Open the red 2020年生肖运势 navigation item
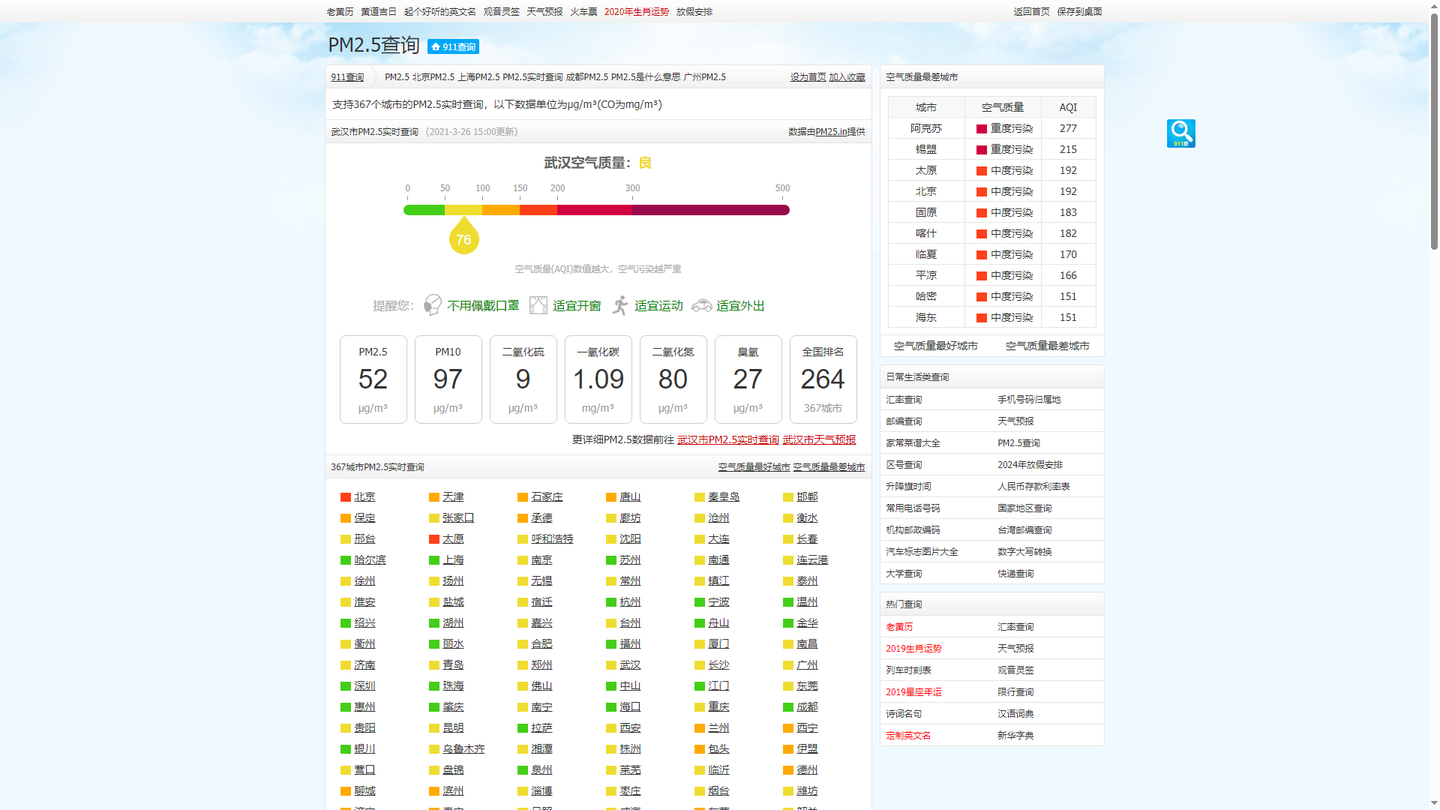Image resolution: width=1440 pixels, height=810 pixels. [x=636, y=12]
